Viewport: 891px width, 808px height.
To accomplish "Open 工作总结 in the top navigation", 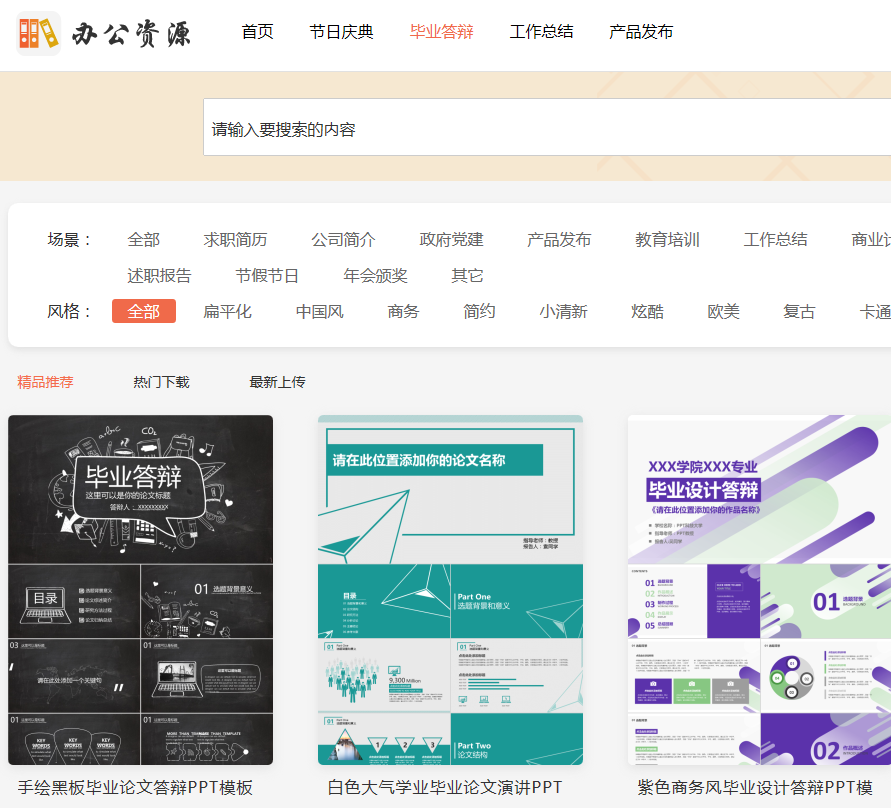I will [x=542, y=32].
